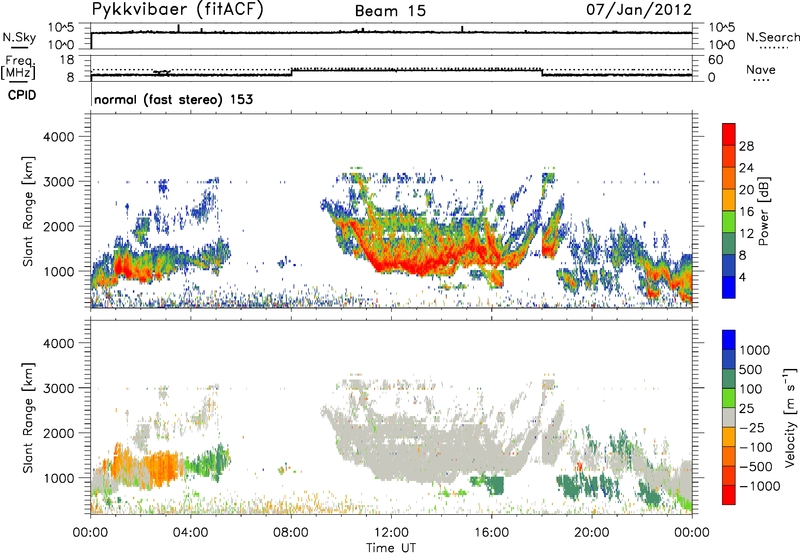Click the raised frequency trace between 08:00 and 18:00
This screenshot has height=554, width=800.
(416, 69)
